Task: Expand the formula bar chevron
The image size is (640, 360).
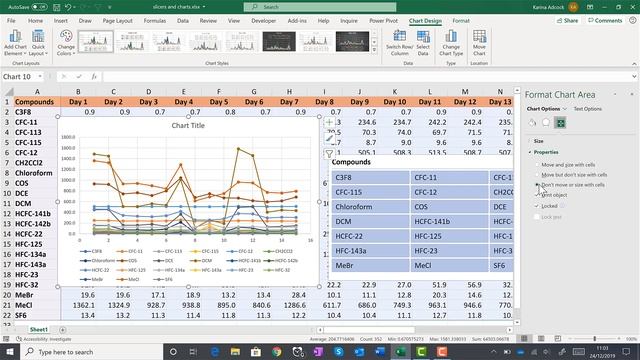Action: pyautogui.click(x=634, y=76)
